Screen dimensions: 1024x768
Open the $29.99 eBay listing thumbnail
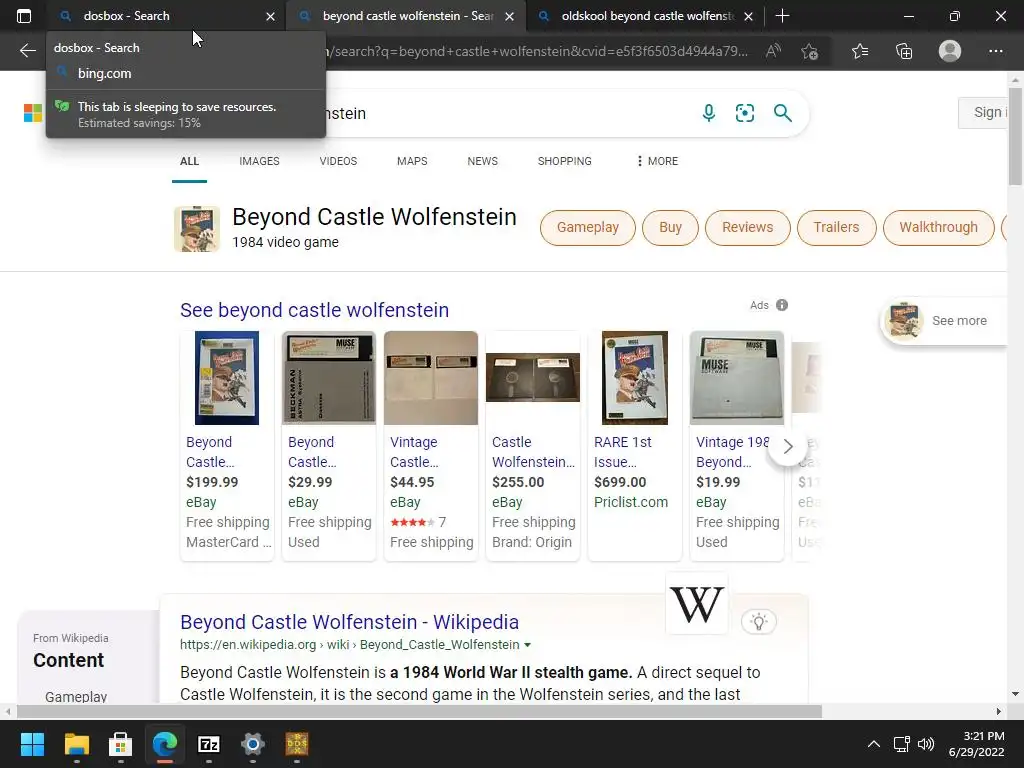click(328, 377)
